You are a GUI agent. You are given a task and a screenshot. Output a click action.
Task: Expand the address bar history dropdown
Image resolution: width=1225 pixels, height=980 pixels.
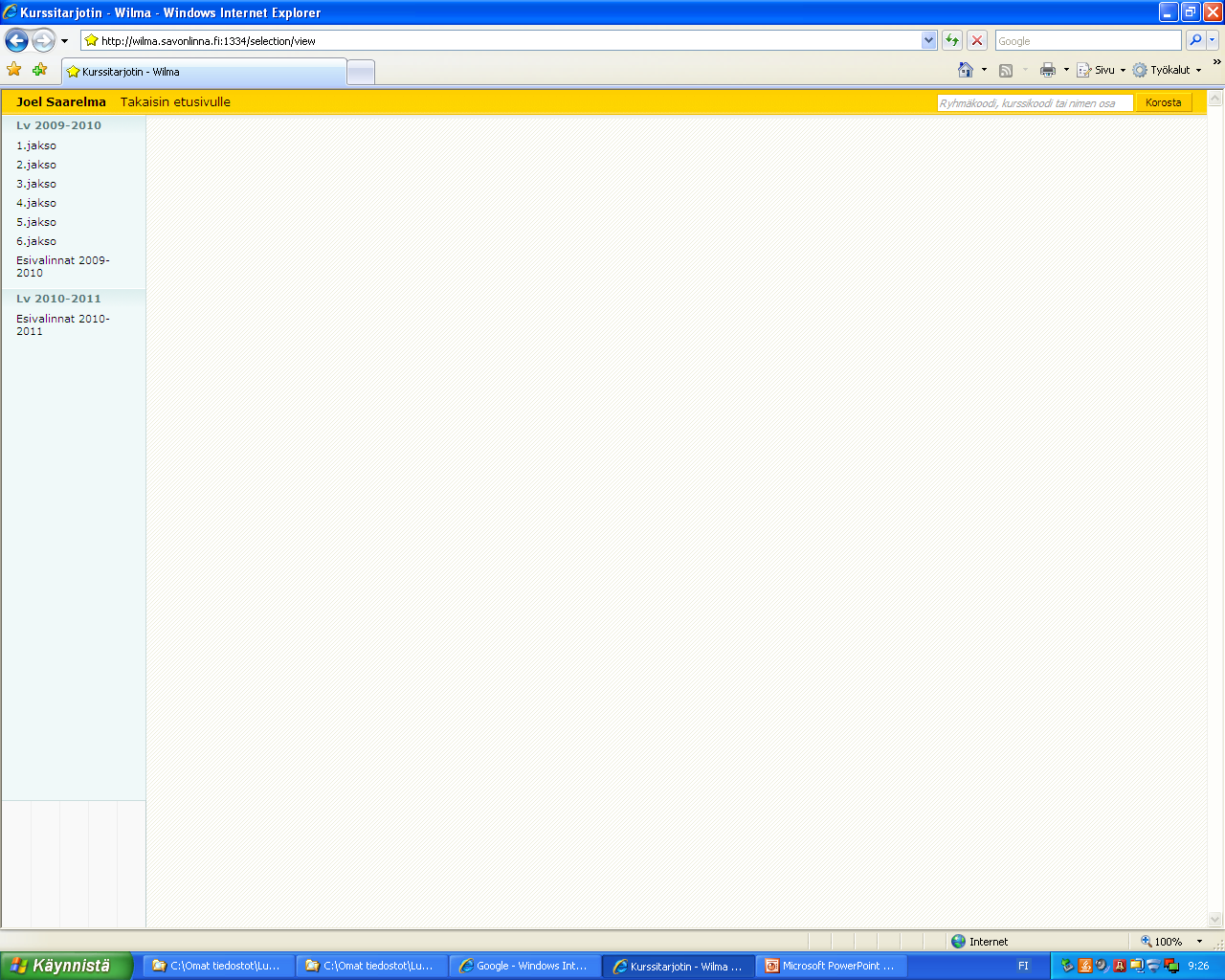pyautogui.click(x=928, y=40)
